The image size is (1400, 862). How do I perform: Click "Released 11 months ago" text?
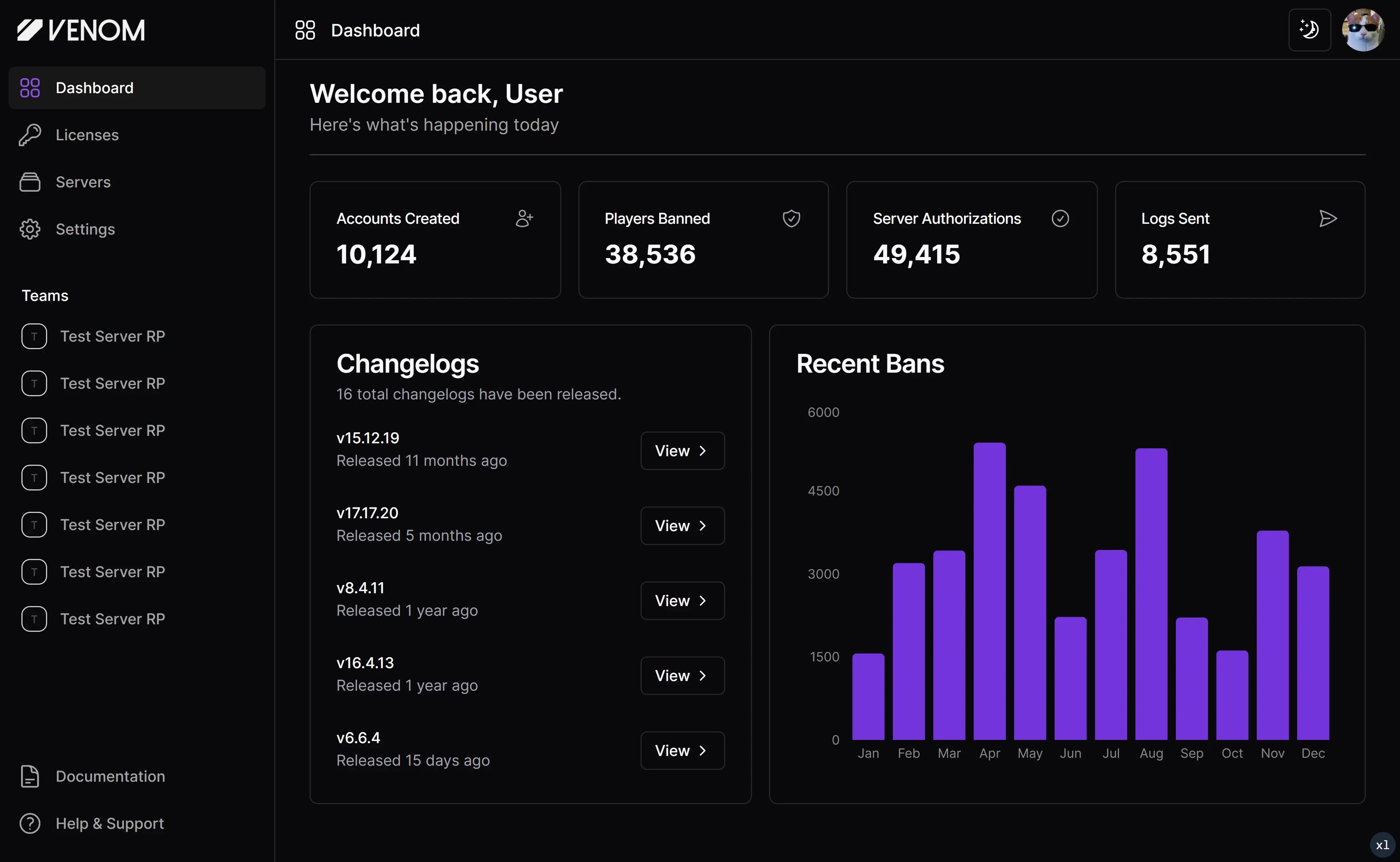(x=421, y=461)
